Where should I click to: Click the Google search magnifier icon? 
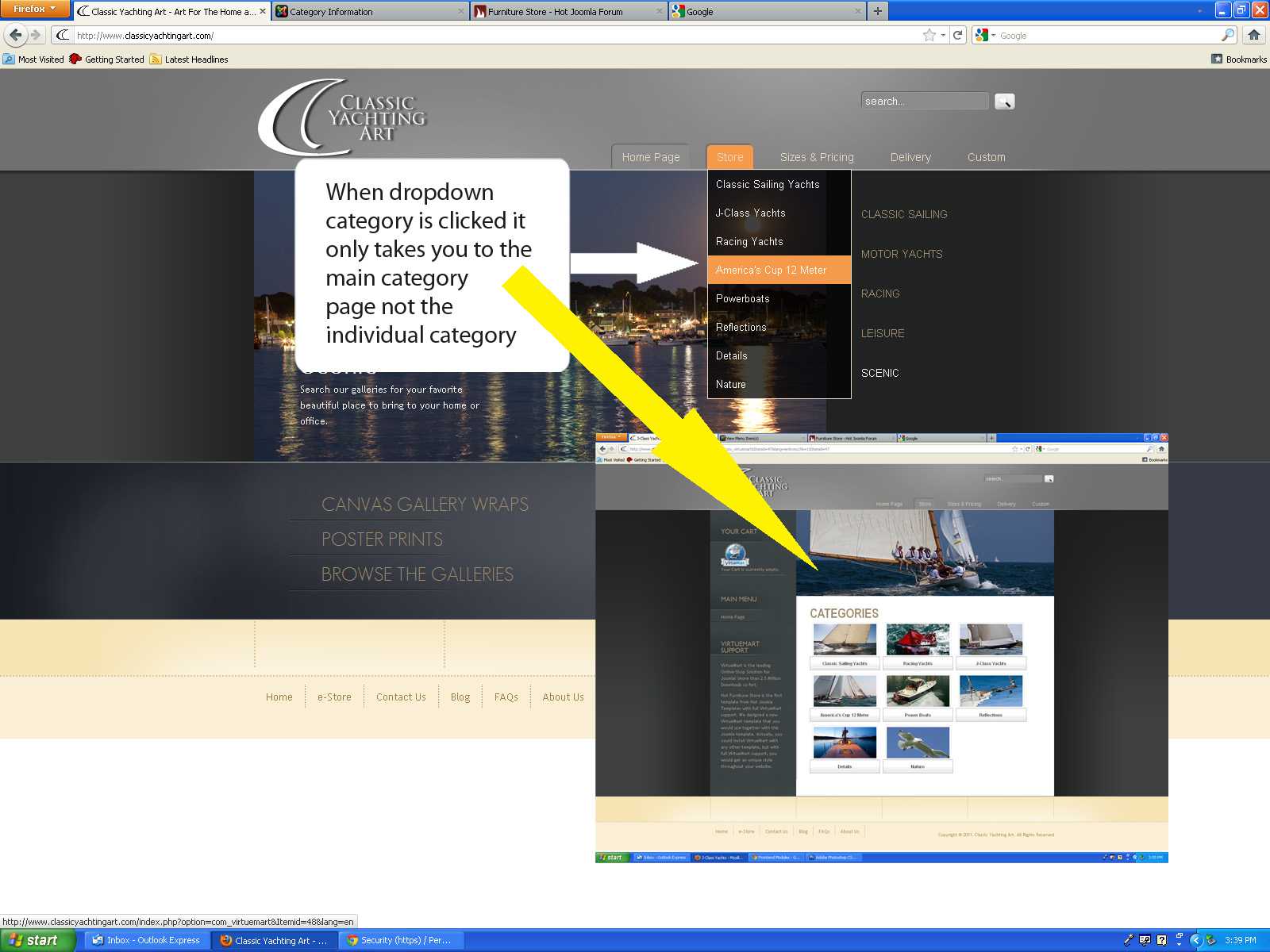[1228, 35]
